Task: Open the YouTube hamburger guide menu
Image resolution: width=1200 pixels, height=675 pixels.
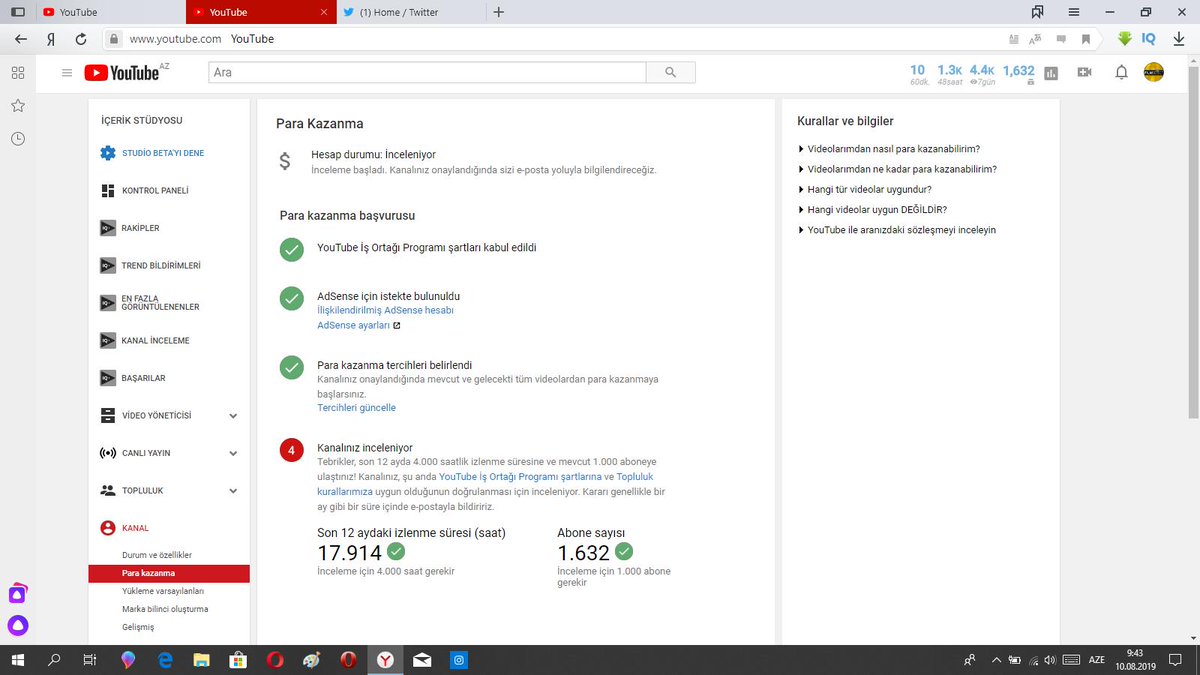Action: (67, 73)
